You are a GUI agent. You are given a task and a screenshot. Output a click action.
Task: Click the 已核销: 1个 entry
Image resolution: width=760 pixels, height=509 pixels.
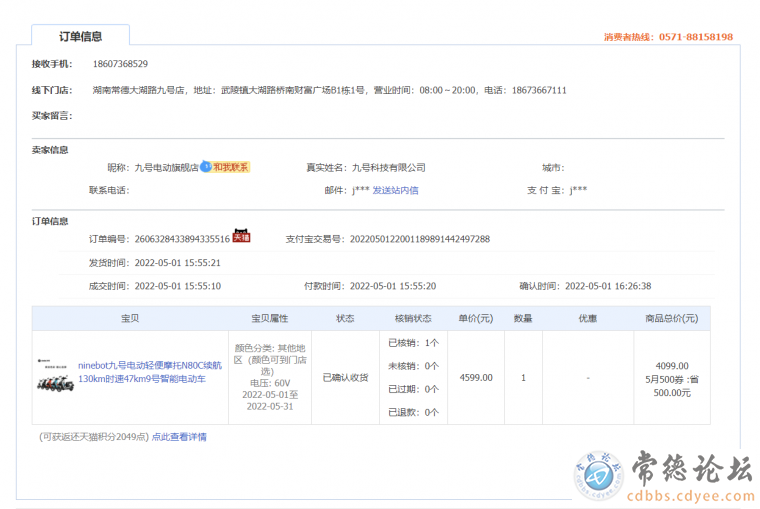point(413,343)
